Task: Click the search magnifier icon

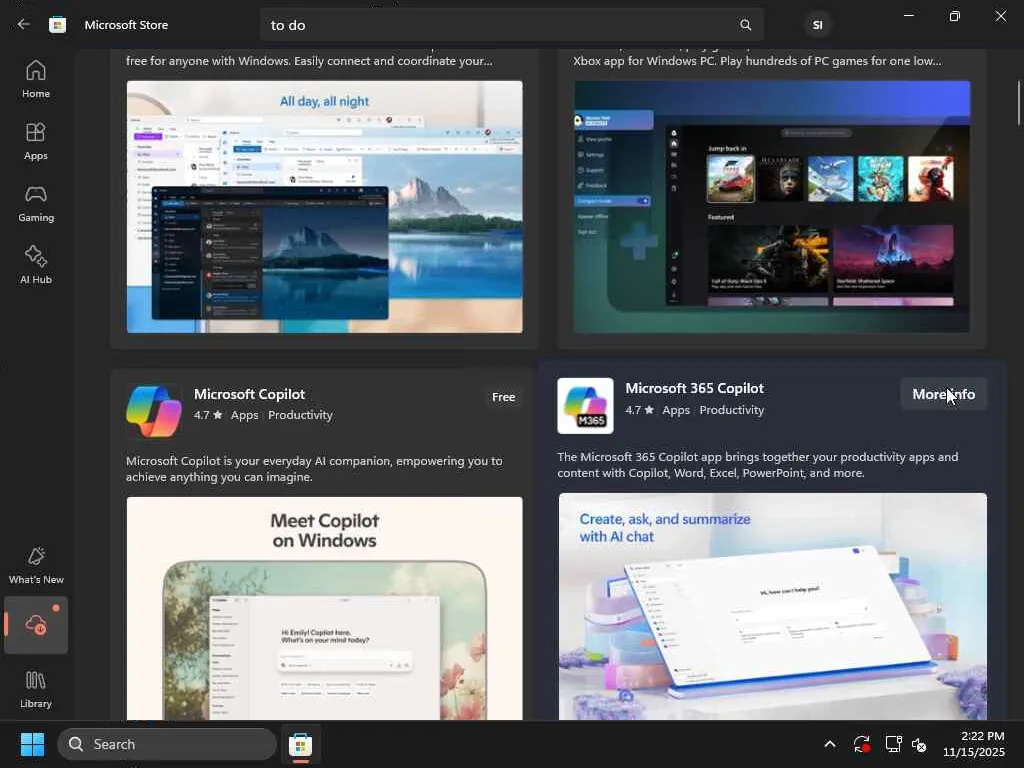Action: pos(745,25)
